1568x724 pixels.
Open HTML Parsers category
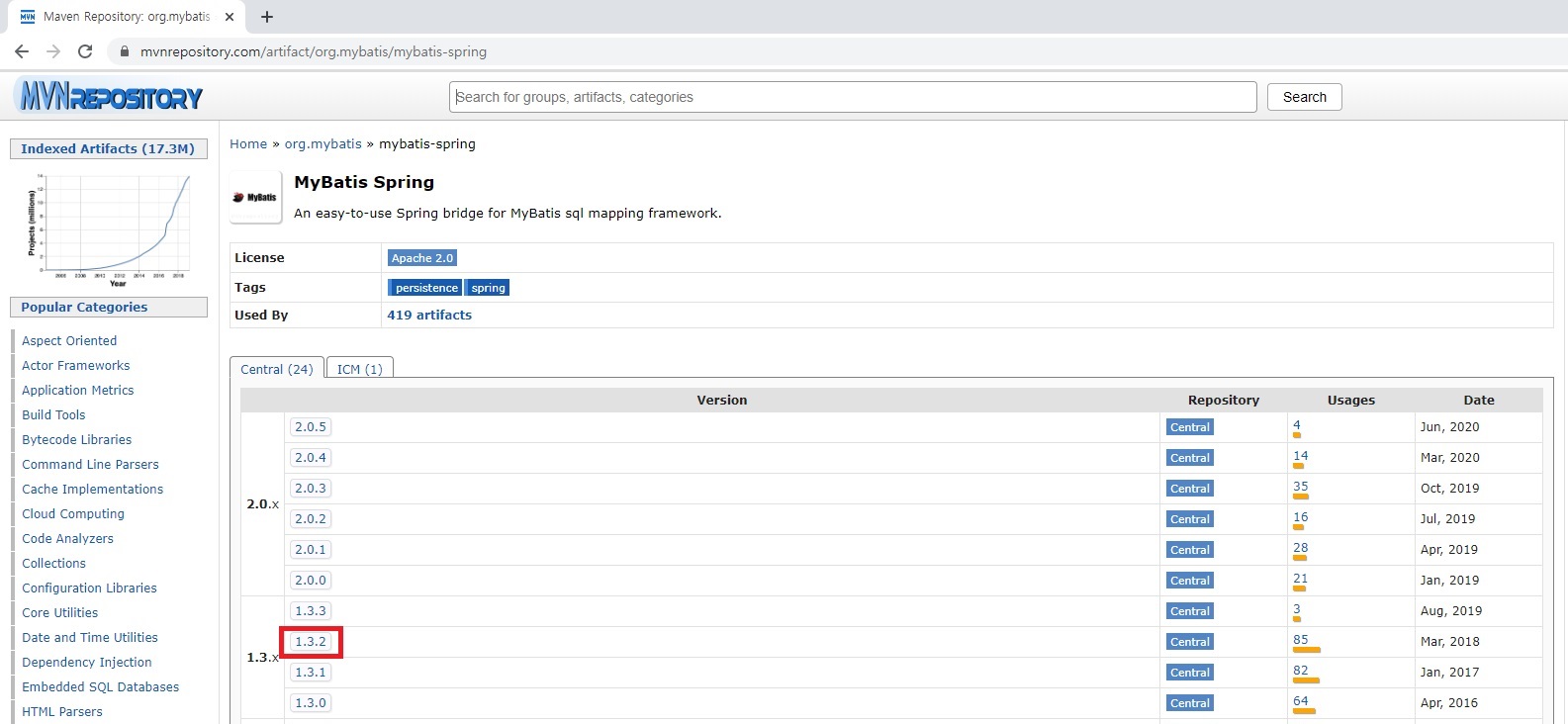(x=62, y=712)
